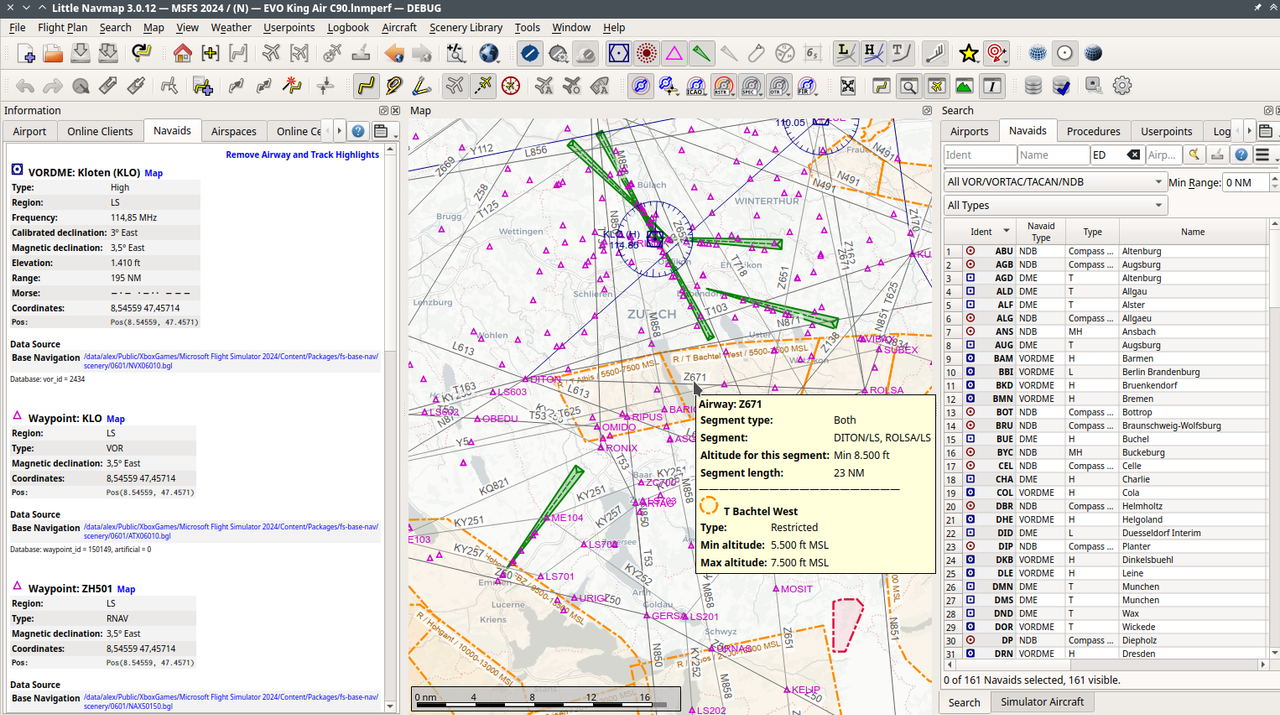This screenshot has height=715, width=1280.
Task: Toggle low-altitude airways L button
Action: point(846,53)
